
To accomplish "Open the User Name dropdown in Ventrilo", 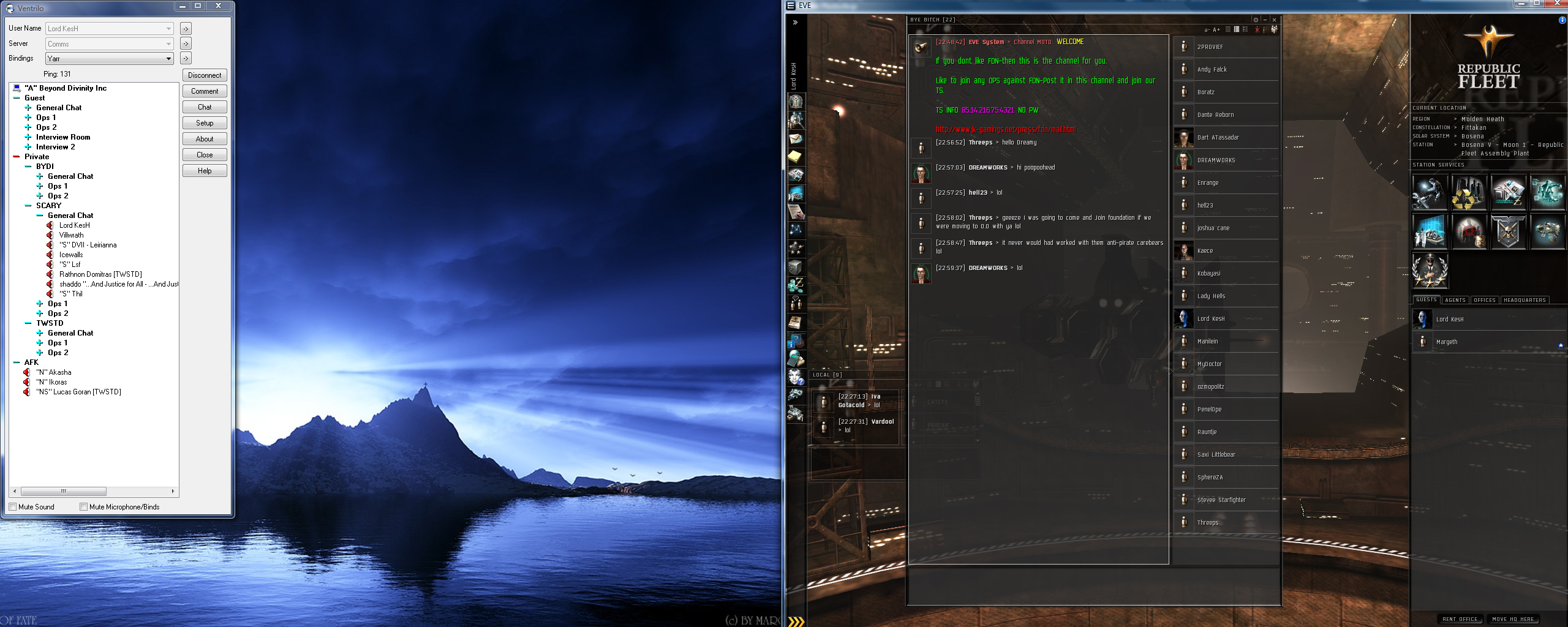I will tap(110, 29).
